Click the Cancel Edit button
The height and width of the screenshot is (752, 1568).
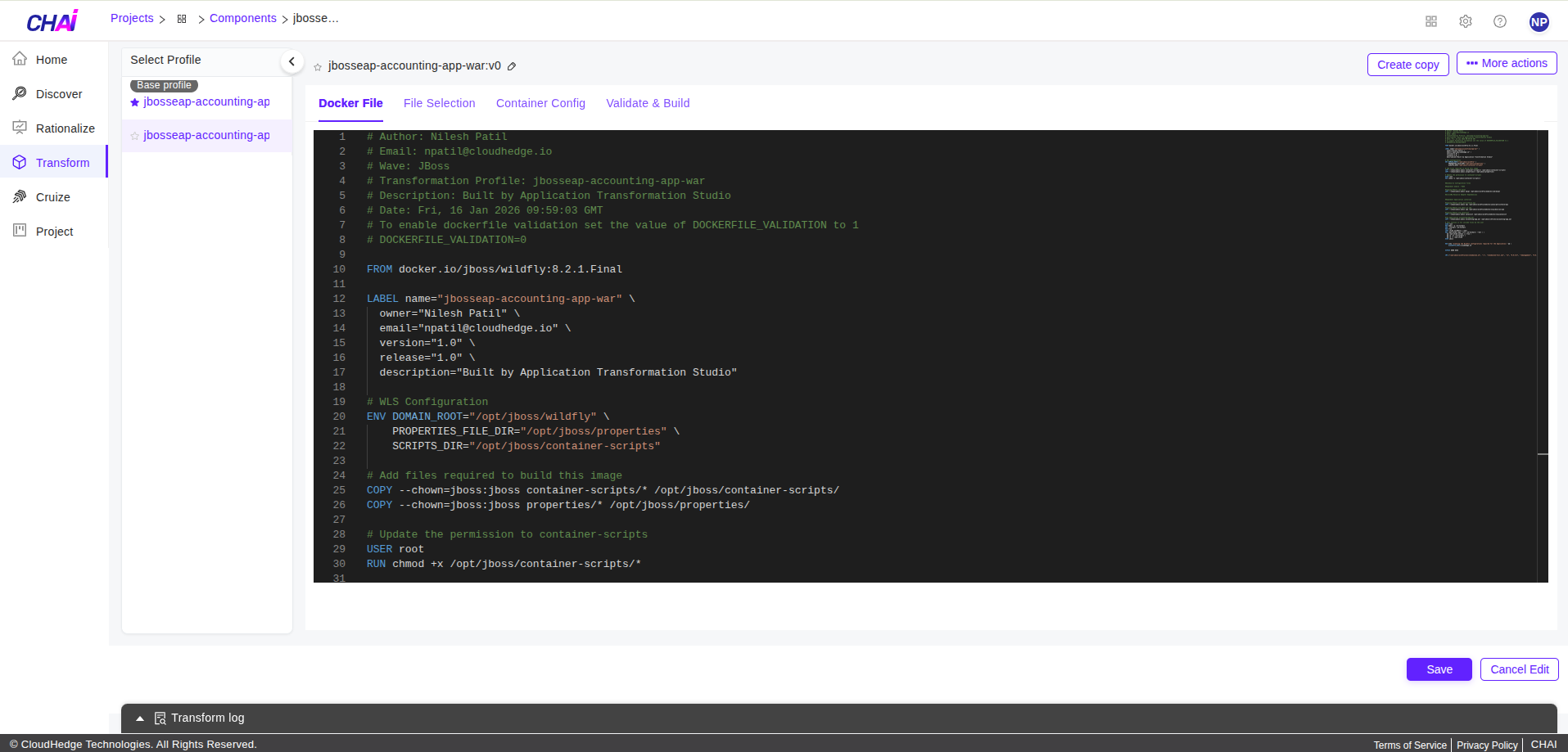1519,669
